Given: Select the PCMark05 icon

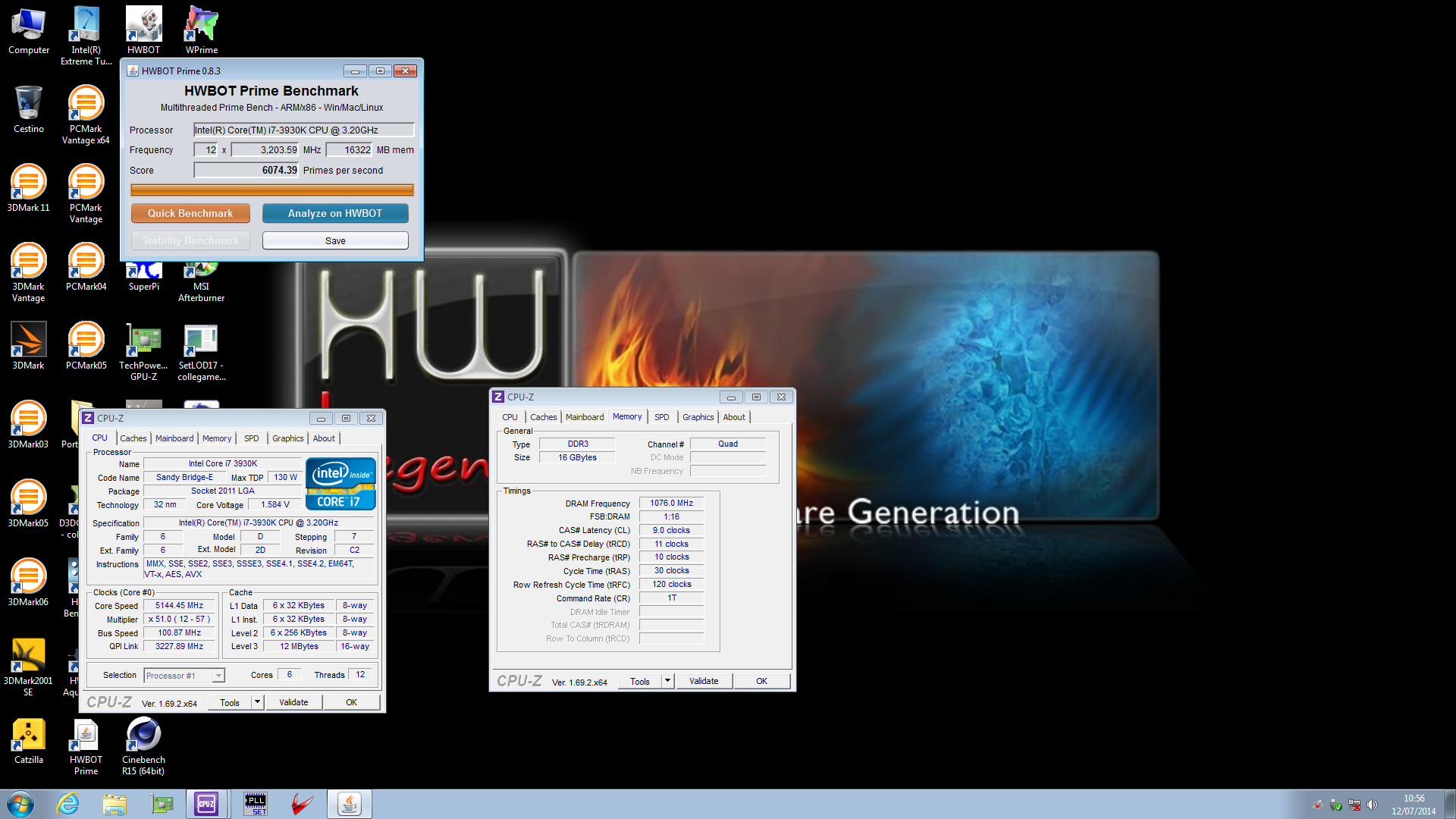Looking at the screenshot, I should [86, 347].
